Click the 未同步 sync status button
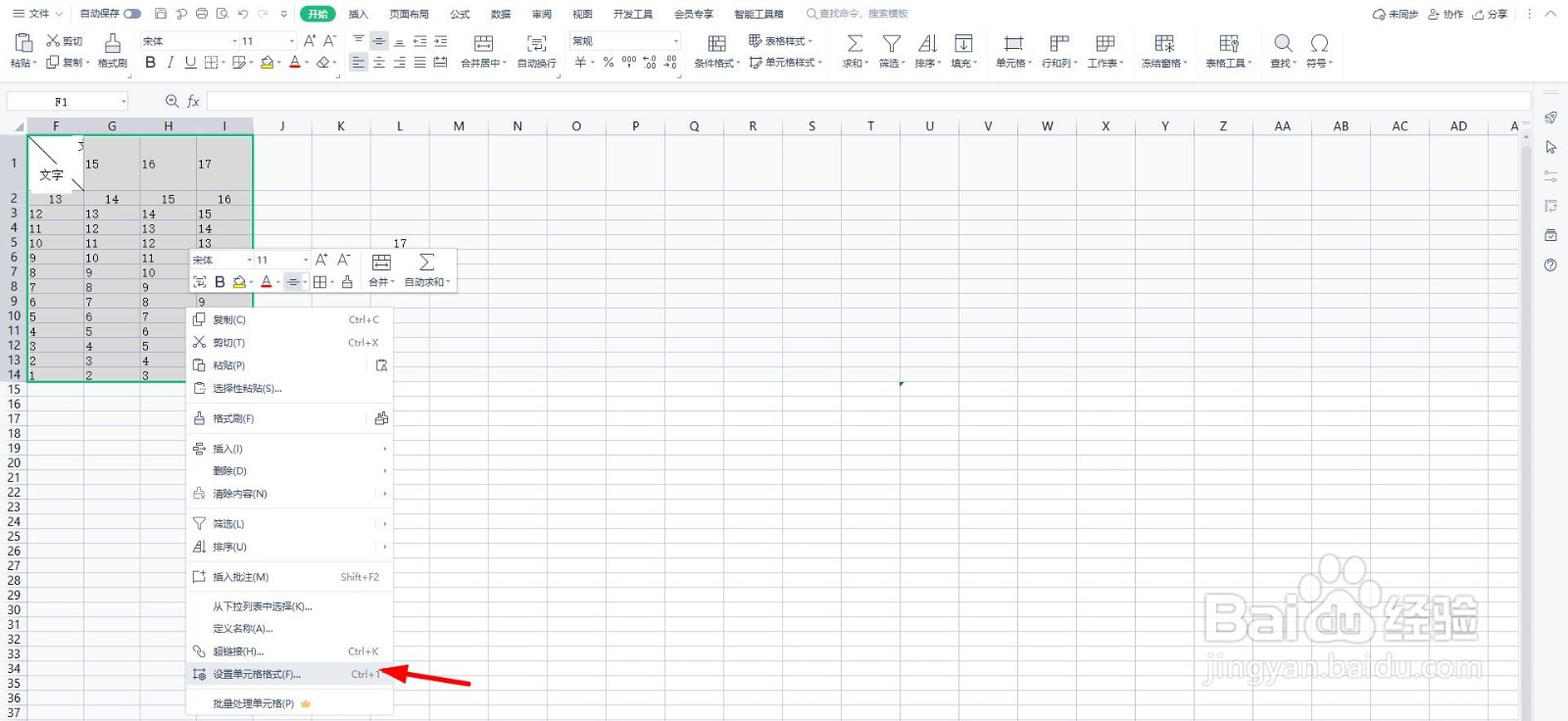Screen dimensions: 1568x721 pyautogui.click(x=1396, y=14)
